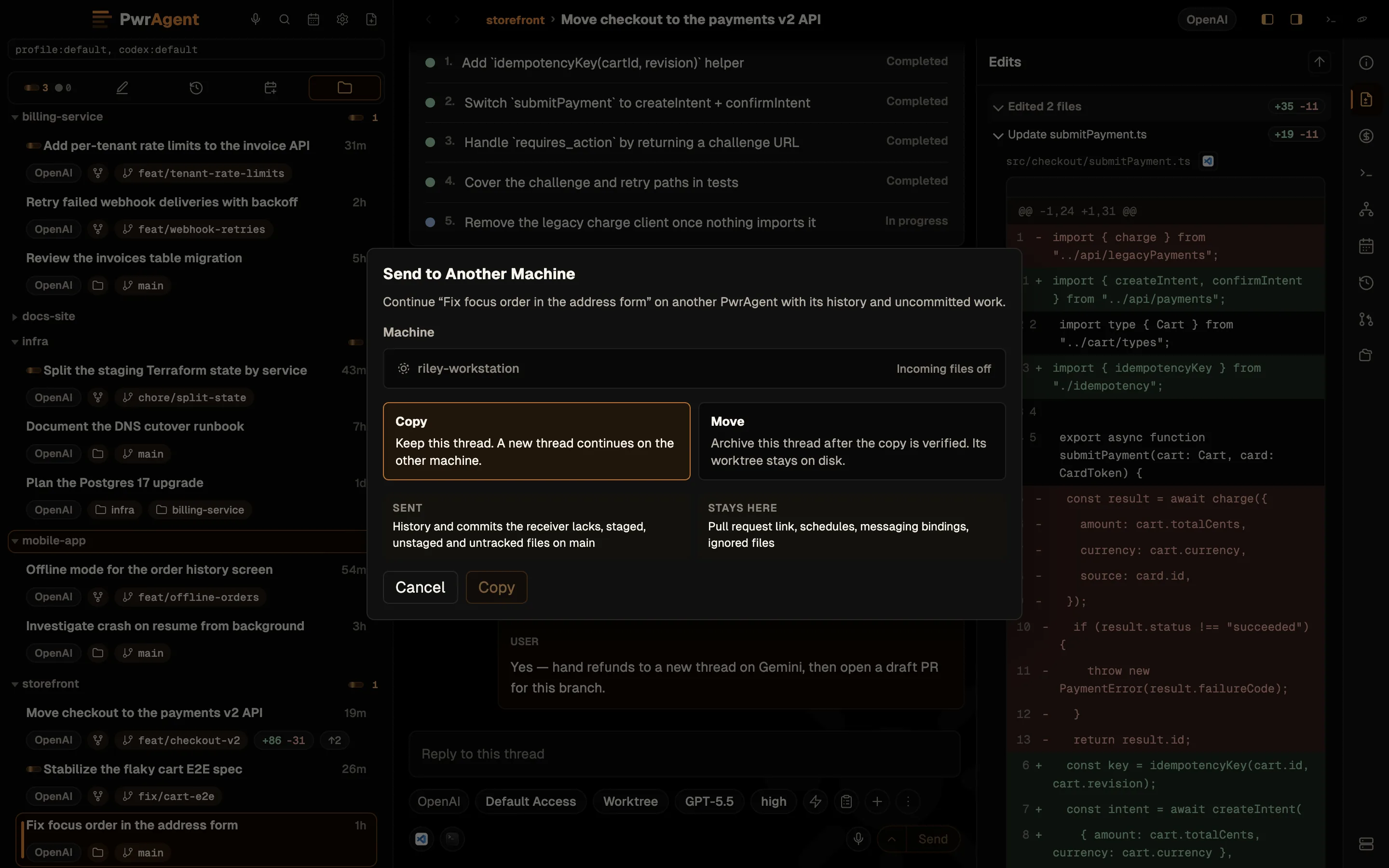Collapse the storefront project group
1389x868 pixels.
(x=15, y=684)
